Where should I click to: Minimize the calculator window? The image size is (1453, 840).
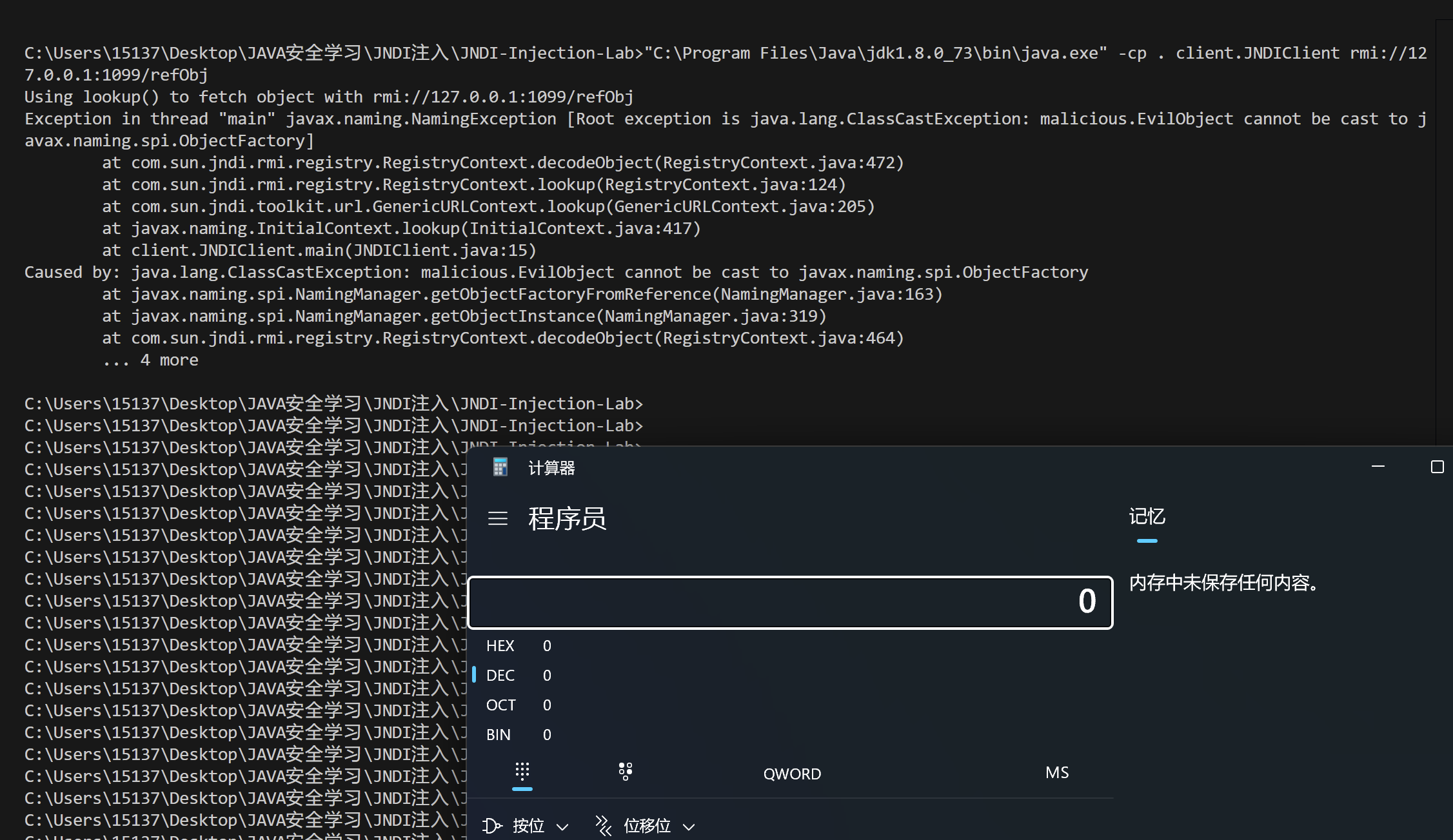click(1378, 467)
